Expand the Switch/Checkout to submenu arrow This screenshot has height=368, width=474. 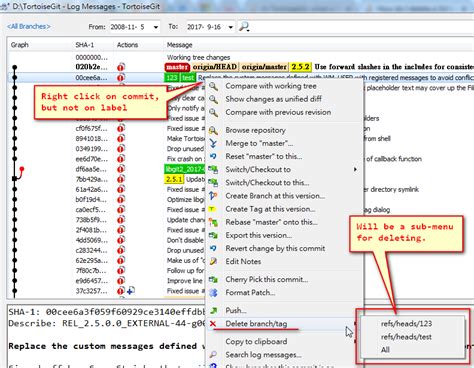355,169
